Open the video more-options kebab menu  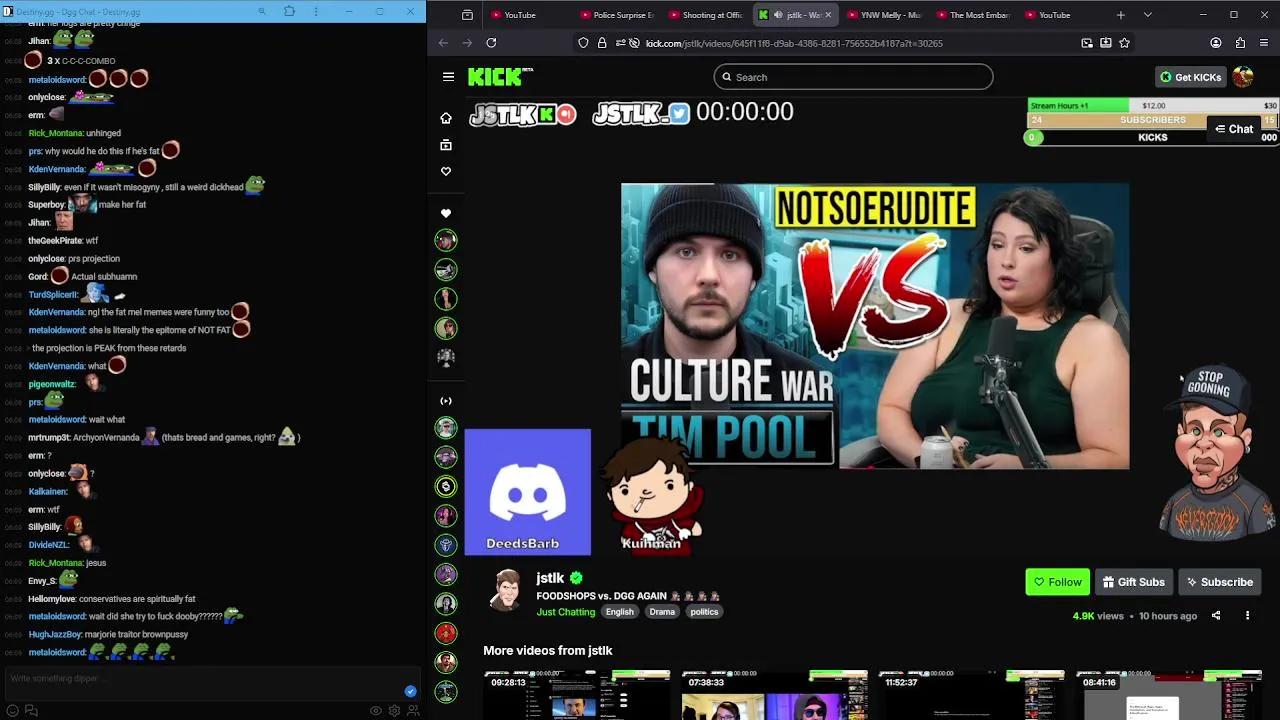(1247, 616)
